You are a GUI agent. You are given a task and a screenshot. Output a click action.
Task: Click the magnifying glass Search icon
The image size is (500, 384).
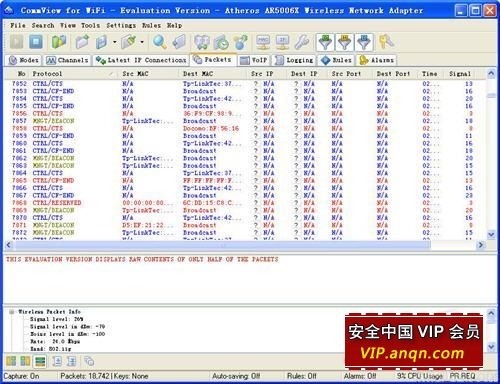(x=160, y=42)
